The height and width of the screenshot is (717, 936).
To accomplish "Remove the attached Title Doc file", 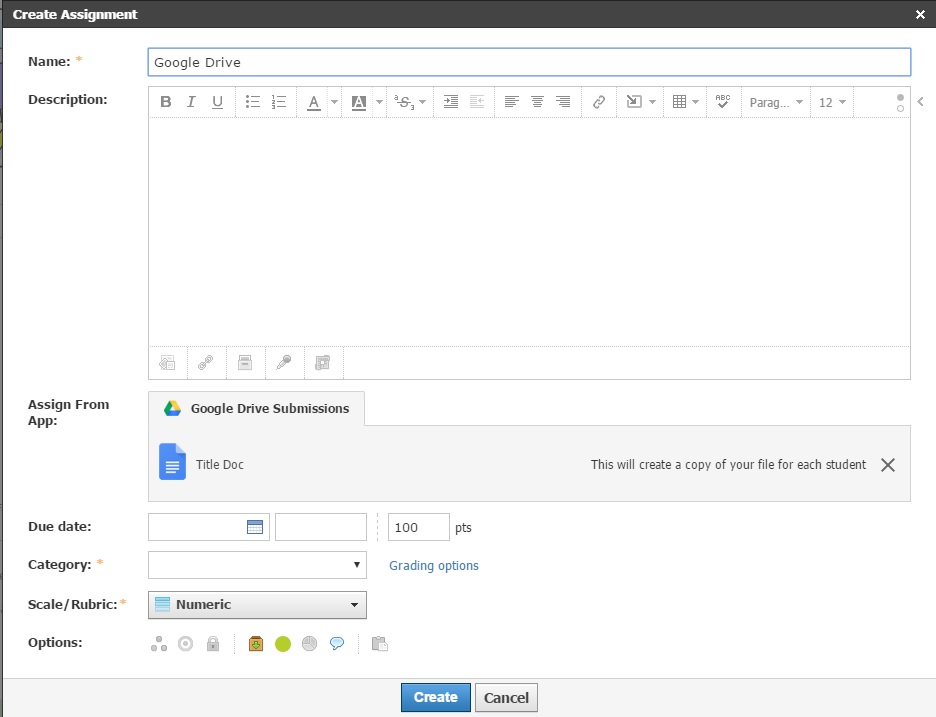I will 887,465.
